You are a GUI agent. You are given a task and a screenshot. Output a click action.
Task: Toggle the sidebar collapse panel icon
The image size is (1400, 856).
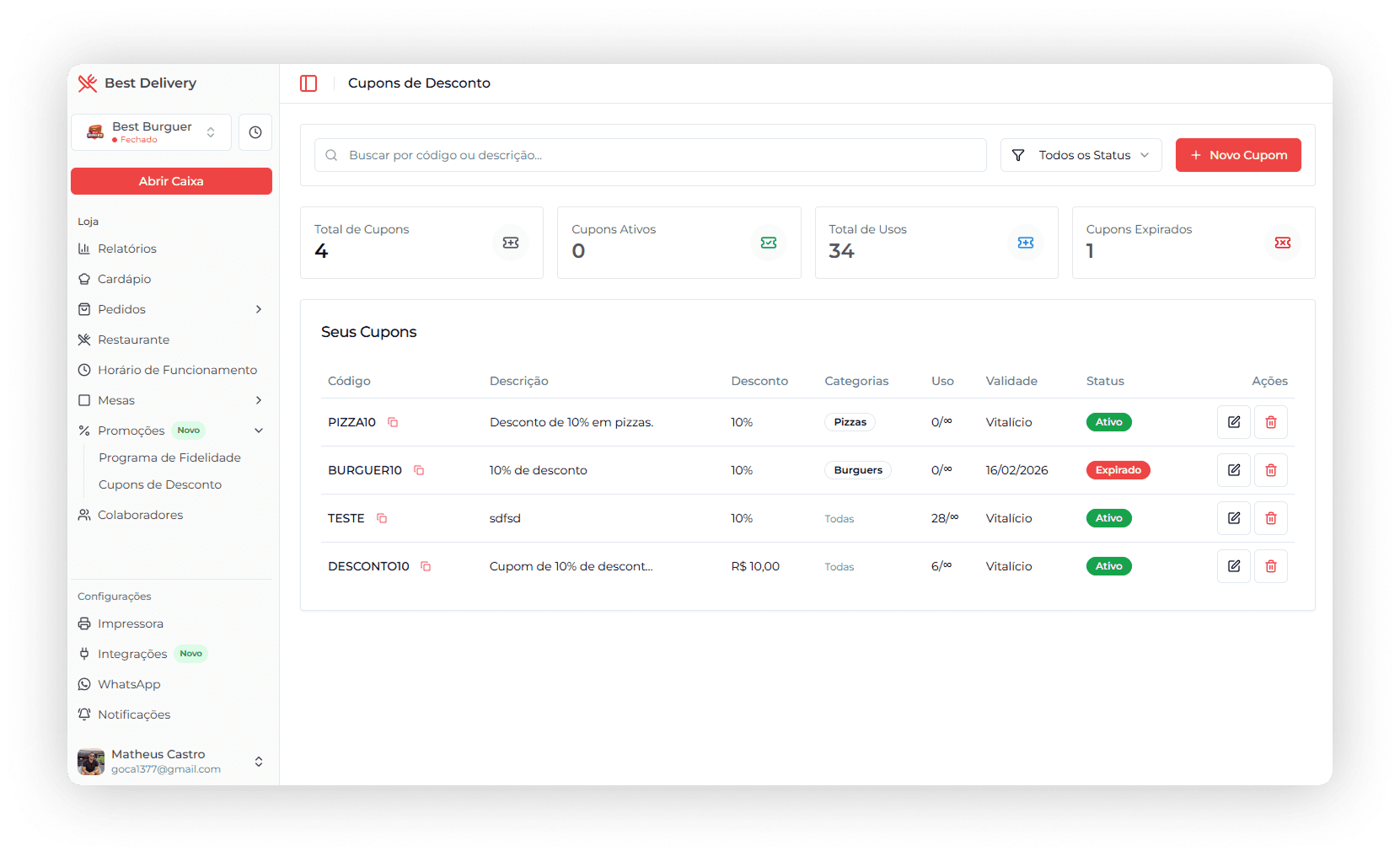coord(308,83)
